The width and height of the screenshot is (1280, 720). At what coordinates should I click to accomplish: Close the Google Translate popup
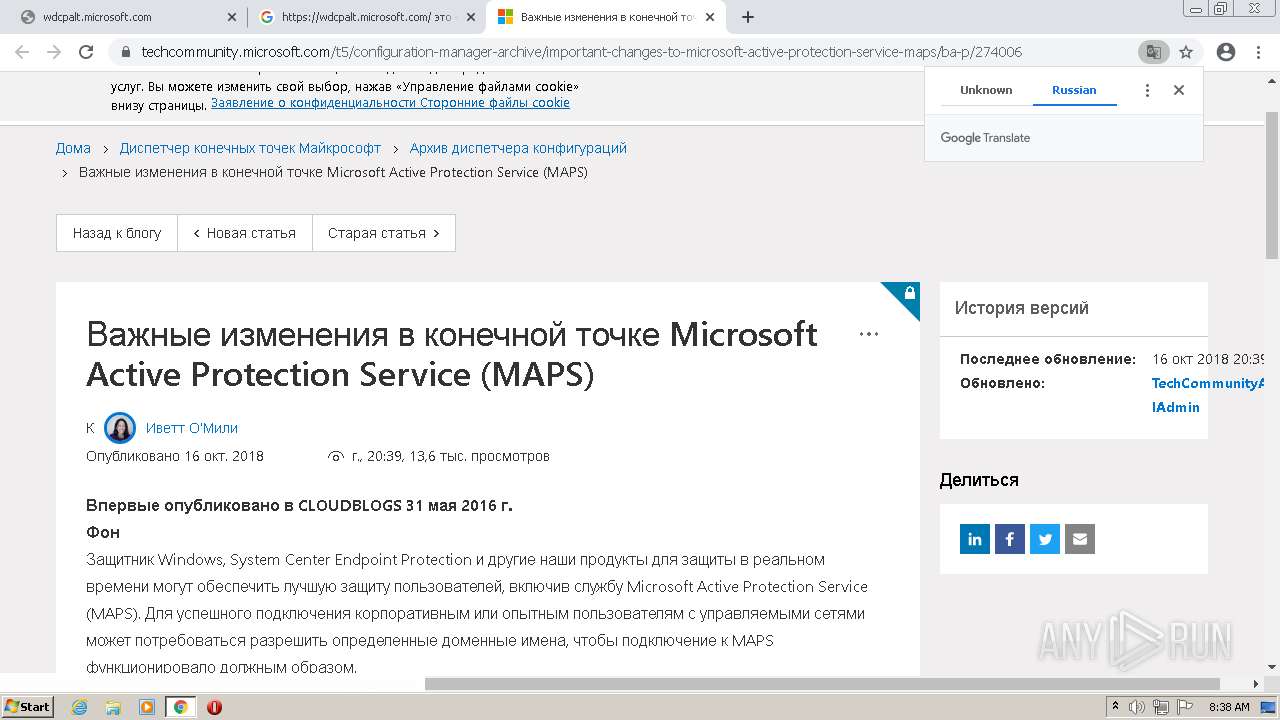point(1179,90)
